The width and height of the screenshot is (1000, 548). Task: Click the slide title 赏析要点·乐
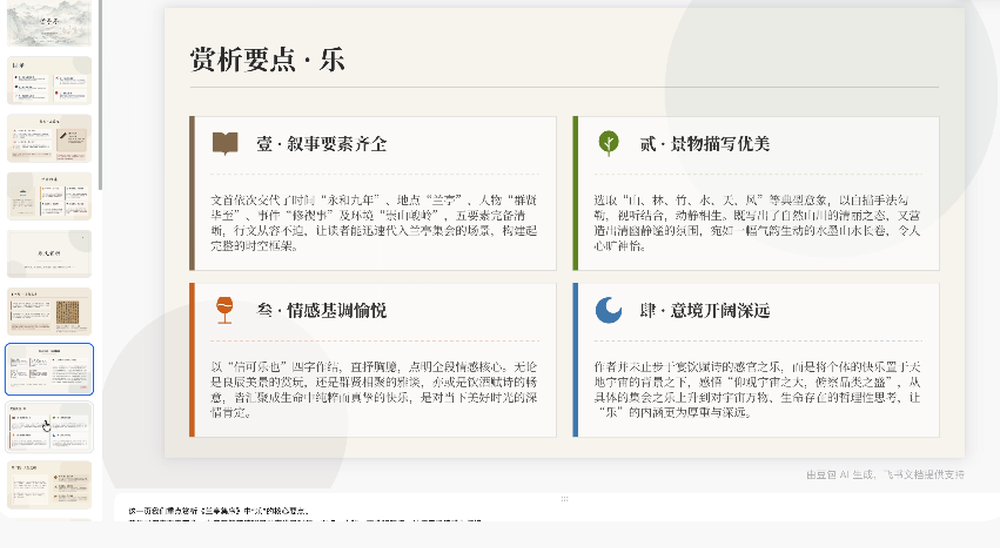(267, 60)
